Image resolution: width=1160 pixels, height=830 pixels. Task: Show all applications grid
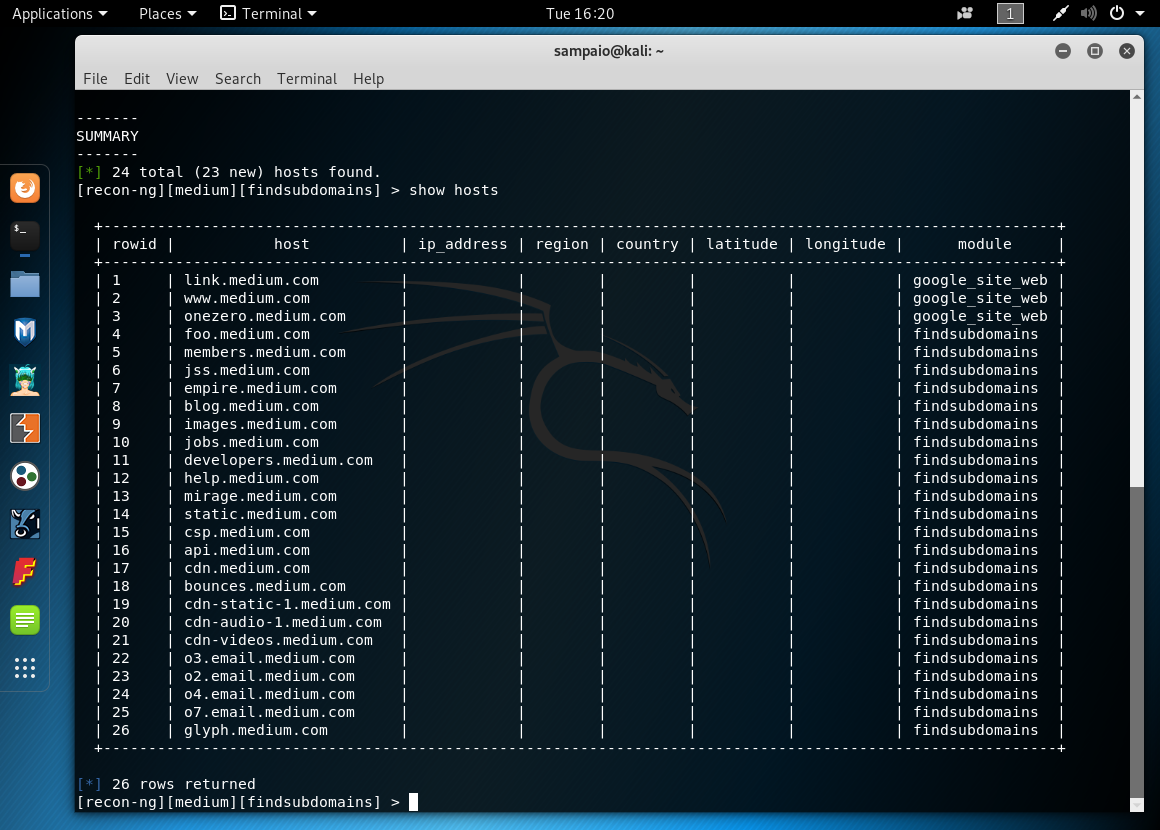pos(25,668)
